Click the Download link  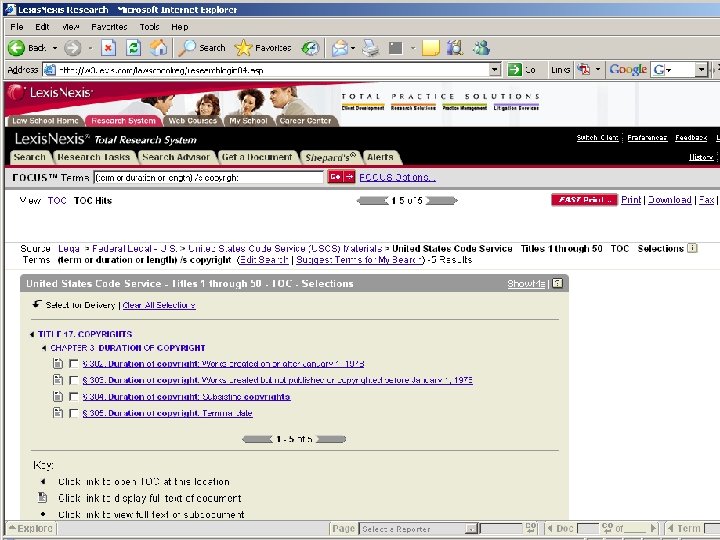click(669, 200)
